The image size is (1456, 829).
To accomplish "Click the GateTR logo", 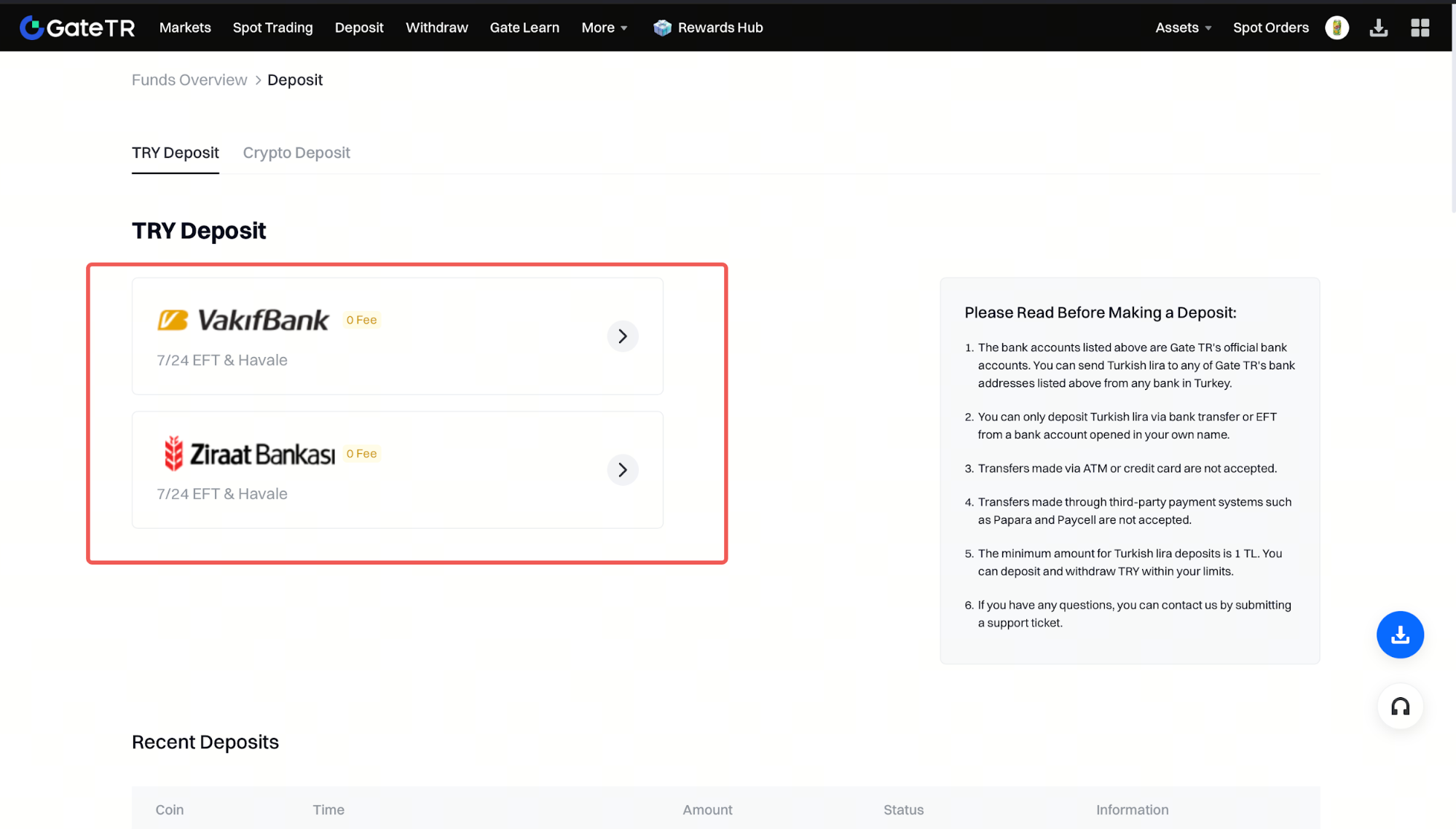I will click(77, 28).
